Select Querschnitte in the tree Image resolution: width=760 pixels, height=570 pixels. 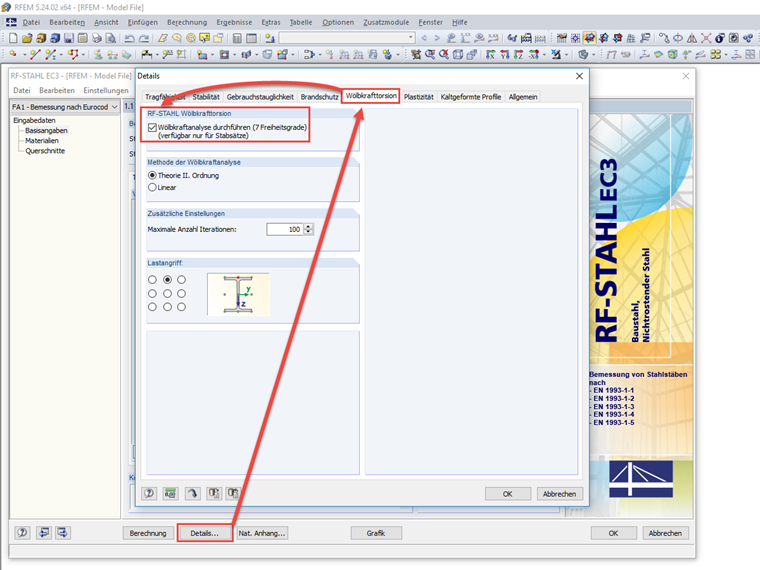click(x=45, y=151)
